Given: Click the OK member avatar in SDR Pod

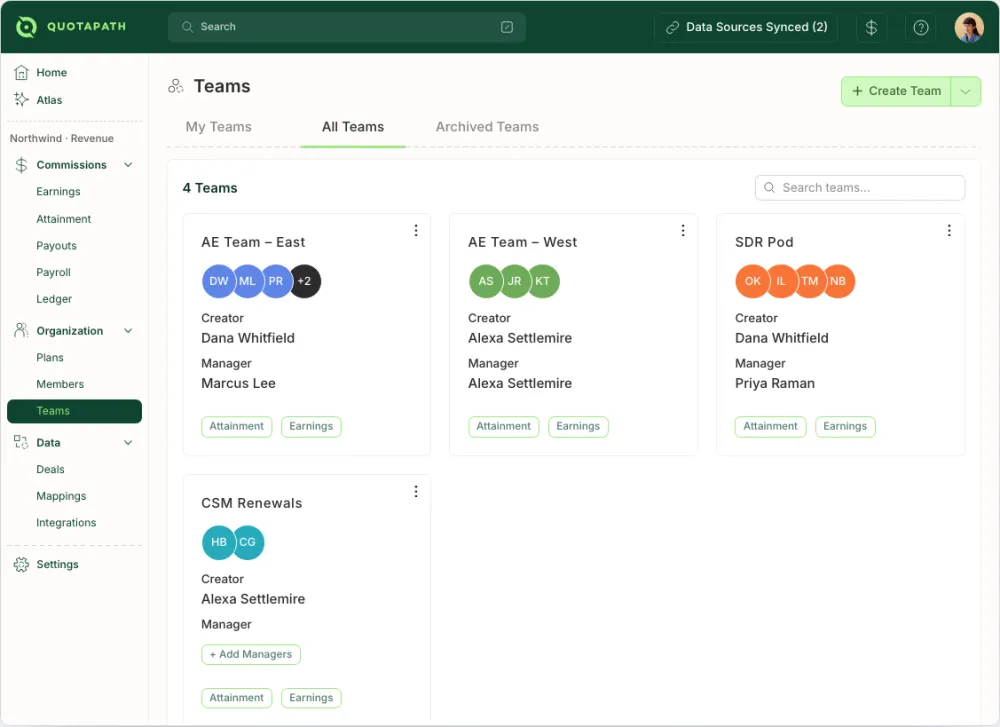Looking at the screenshot, I should click(752, 281).
